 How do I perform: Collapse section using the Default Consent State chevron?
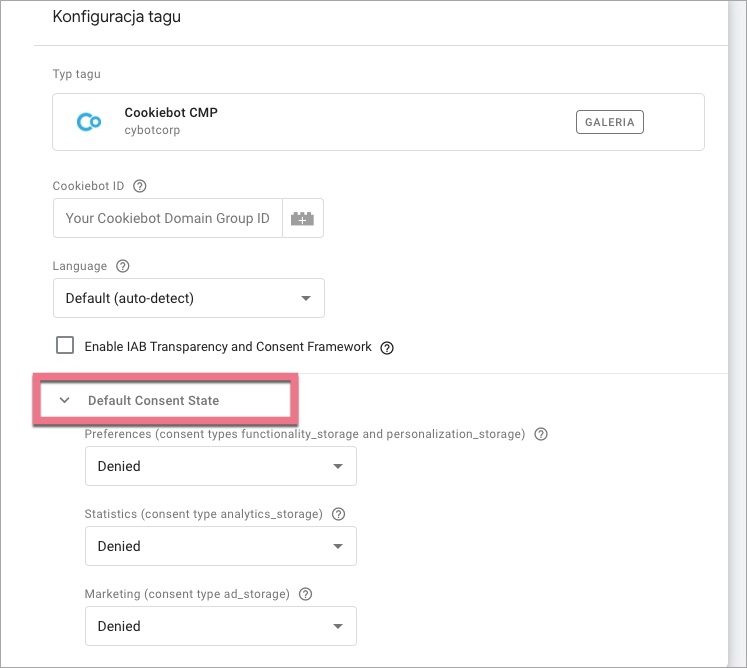[65, 400]
